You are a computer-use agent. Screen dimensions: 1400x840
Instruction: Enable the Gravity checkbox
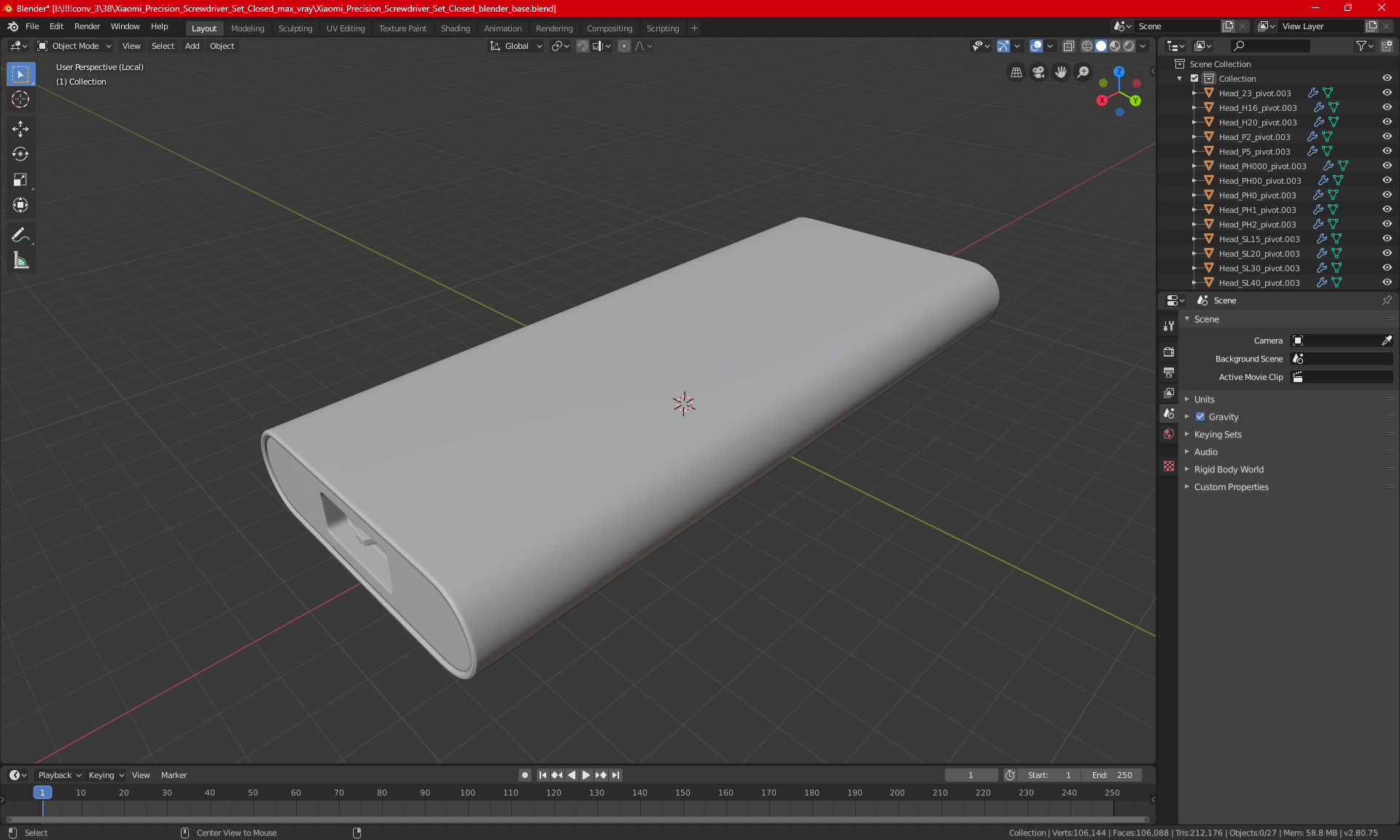click(1200, 417)
